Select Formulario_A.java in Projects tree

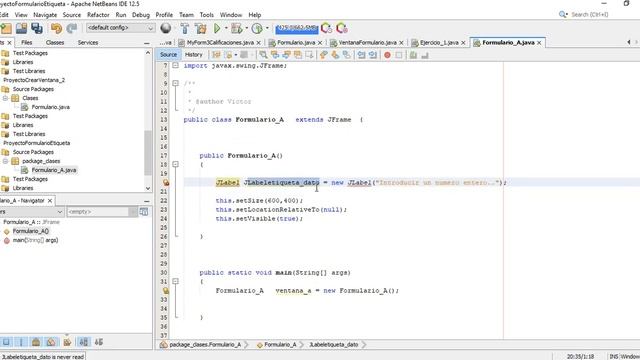click(53, 170)
